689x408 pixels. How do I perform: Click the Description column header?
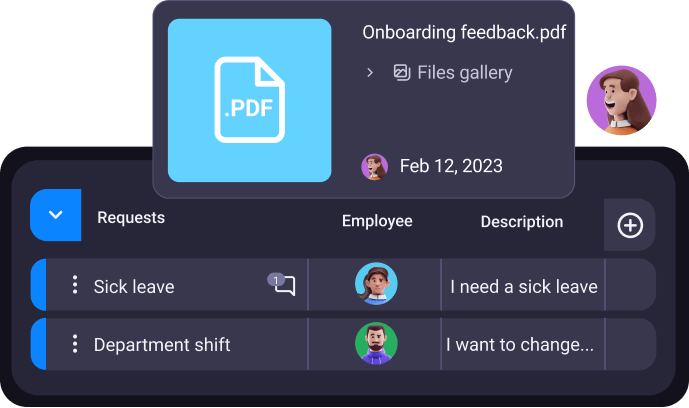(x=522, y=222)
